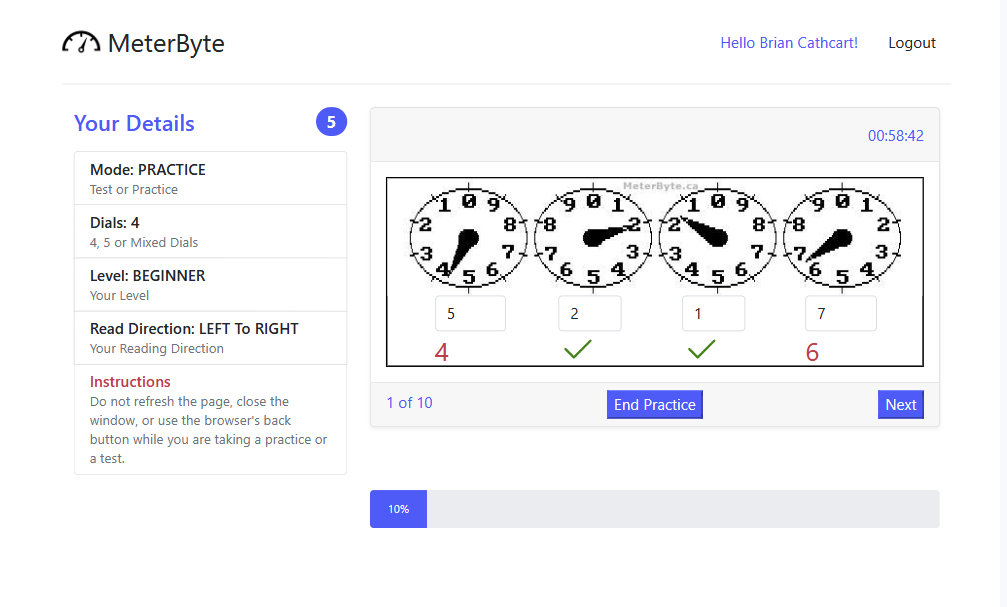The image size is (1007, 607).
Task: Click the red correct answer 4
Action: (x=441, y=352)
